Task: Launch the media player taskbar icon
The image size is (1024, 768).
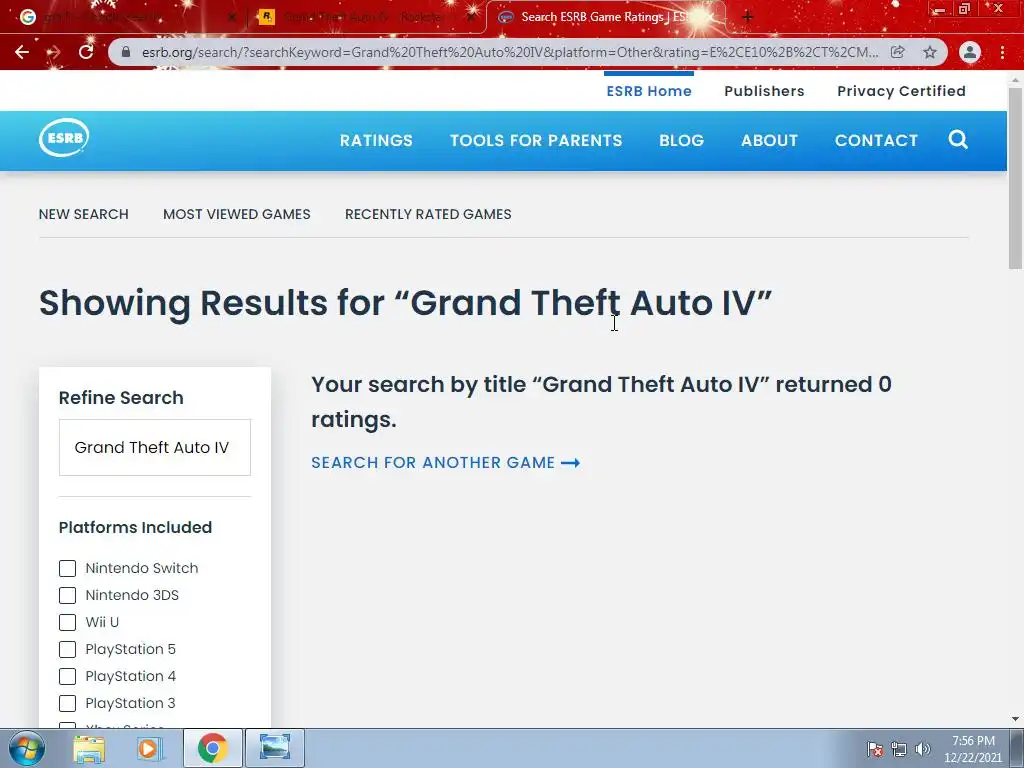Action: pos(150,748)
